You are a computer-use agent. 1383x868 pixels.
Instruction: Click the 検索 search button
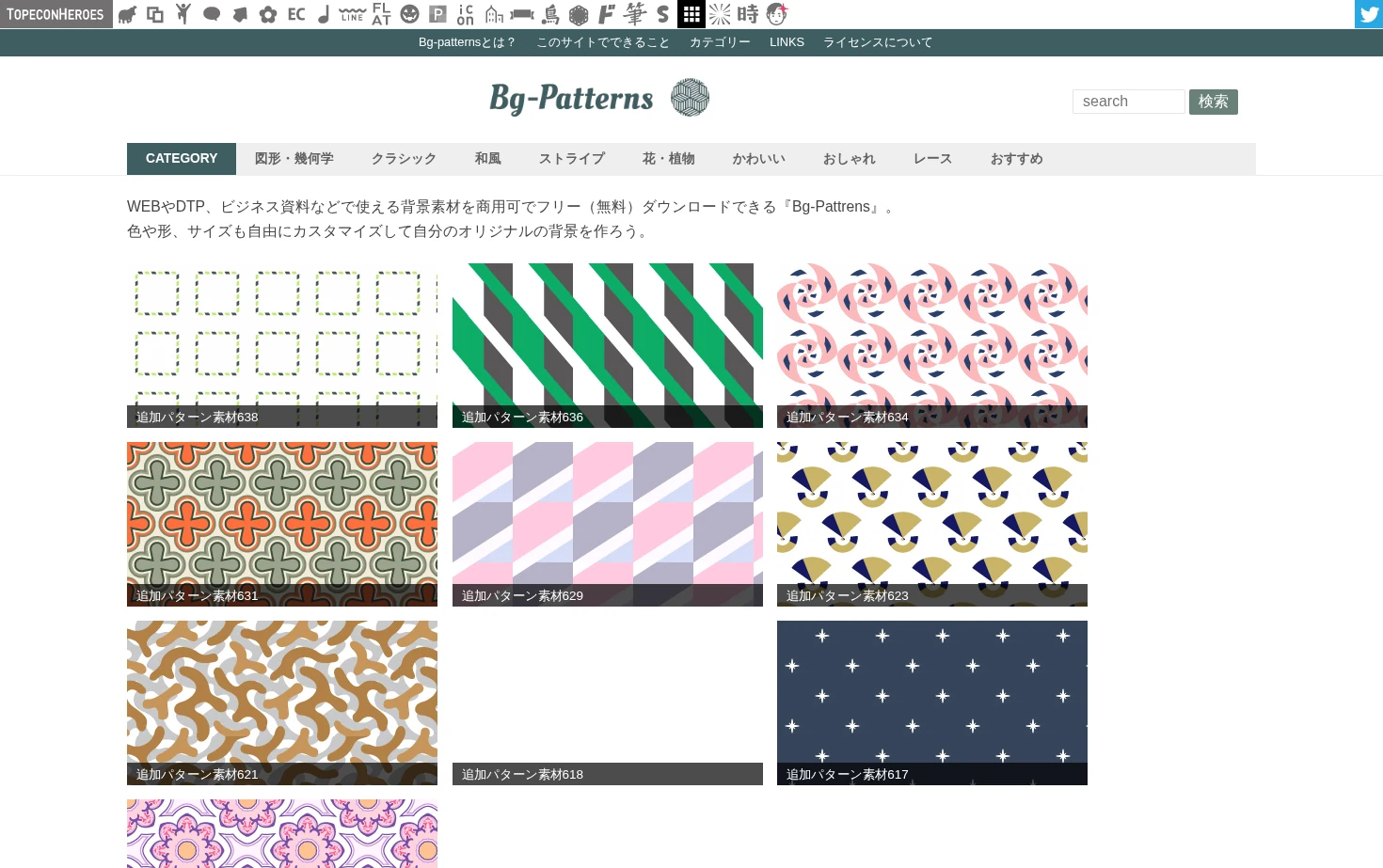click(x=1214, y=102)
